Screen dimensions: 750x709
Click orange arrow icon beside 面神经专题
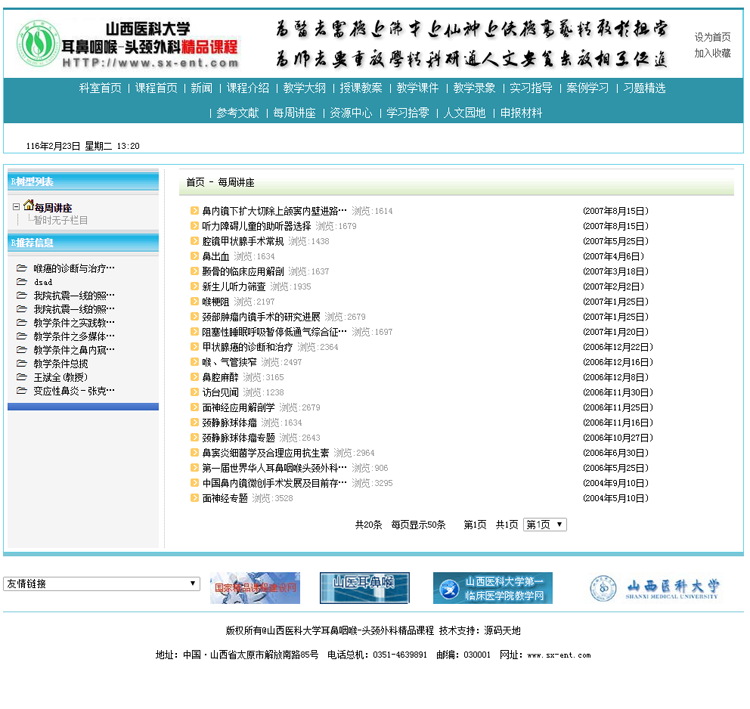click(194, 498)
